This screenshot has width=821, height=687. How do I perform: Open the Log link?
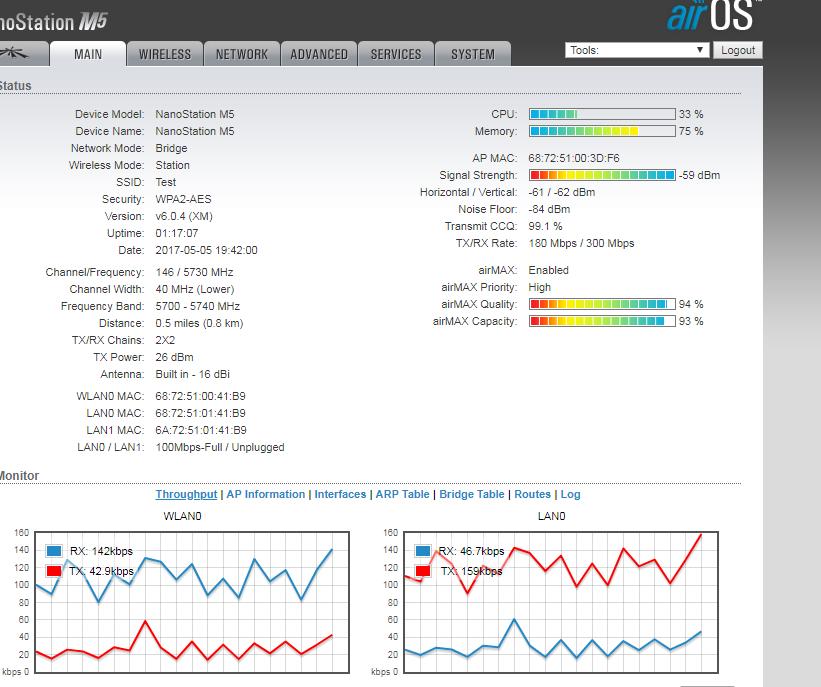(x=570, y=494)
